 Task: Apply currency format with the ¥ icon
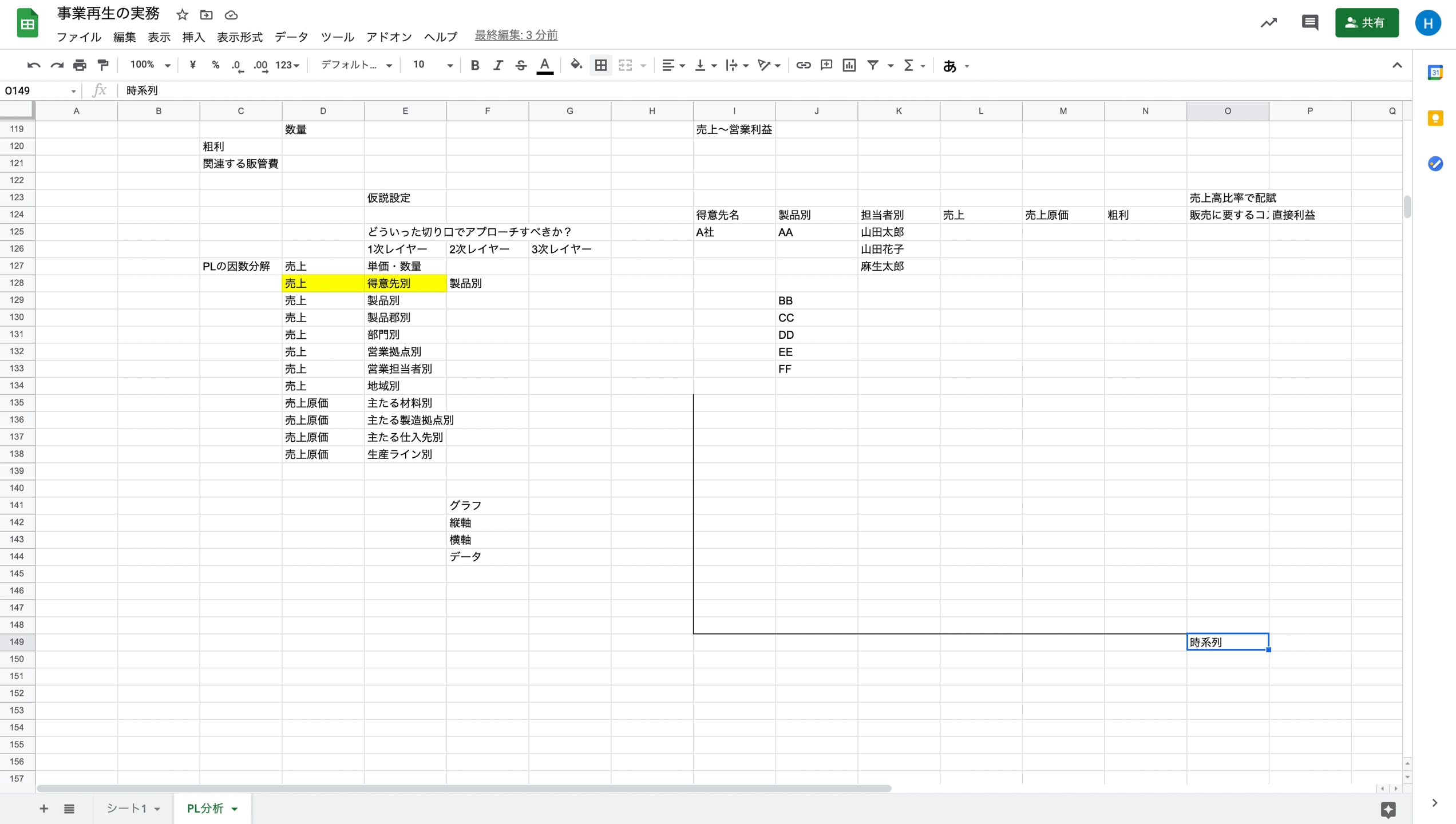point(192,65)
